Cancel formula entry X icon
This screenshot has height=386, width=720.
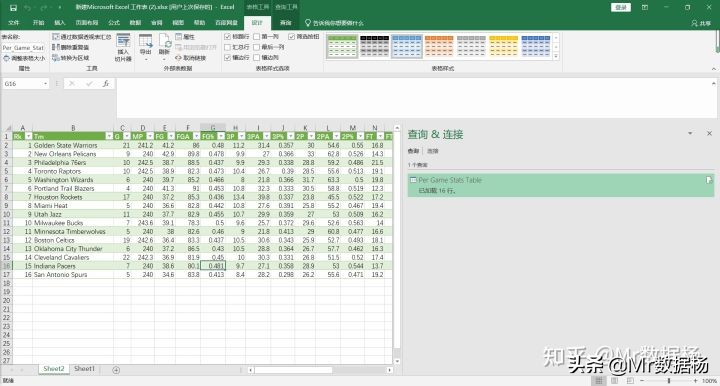click(72, 84)
